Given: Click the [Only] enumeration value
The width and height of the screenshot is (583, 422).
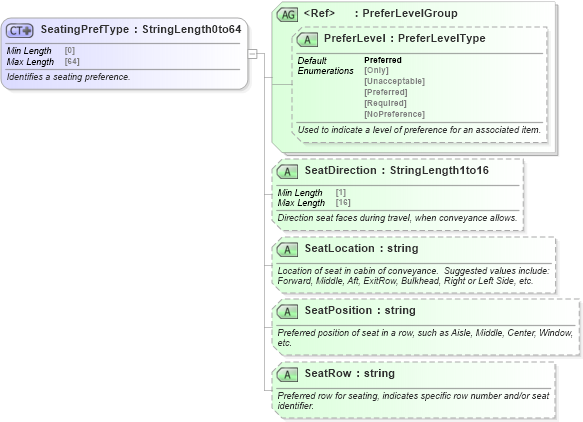Looking at the screenshot, I should 376,70.
